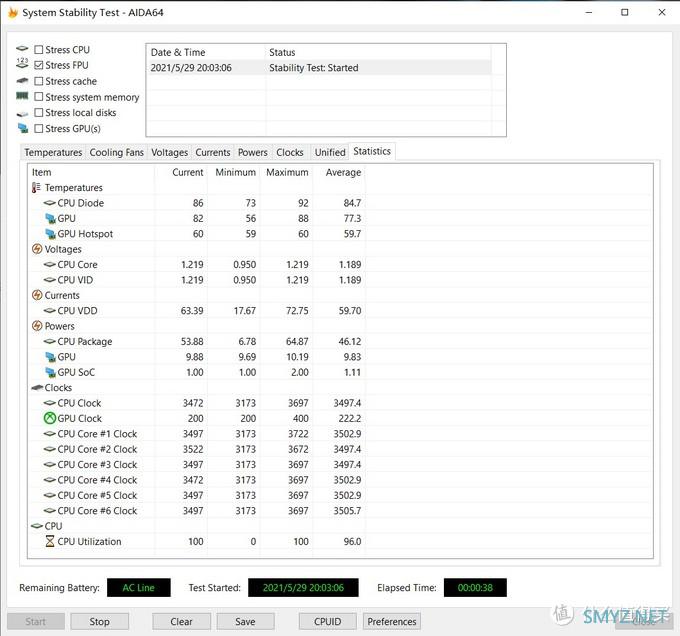Click the GPU SoC monitor icon
The height and width of the screenshot is (636, 680).
tap(50, 372)
